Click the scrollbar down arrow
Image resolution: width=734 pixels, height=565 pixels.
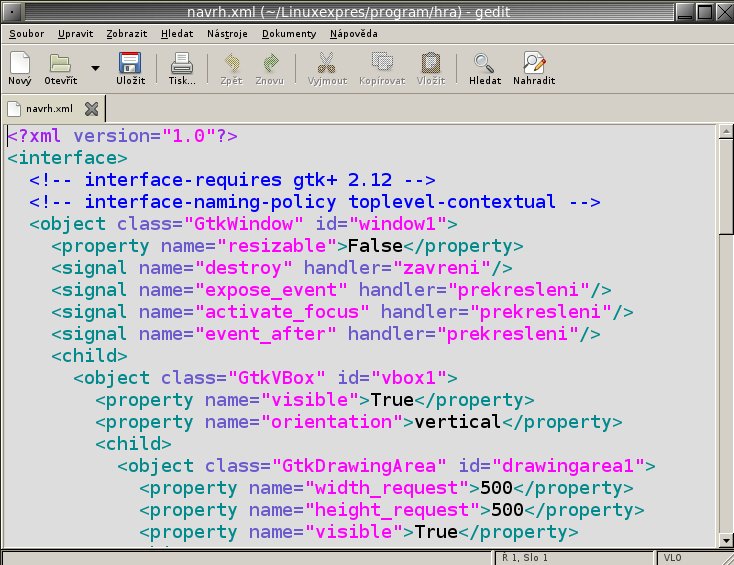pos(726,541)
